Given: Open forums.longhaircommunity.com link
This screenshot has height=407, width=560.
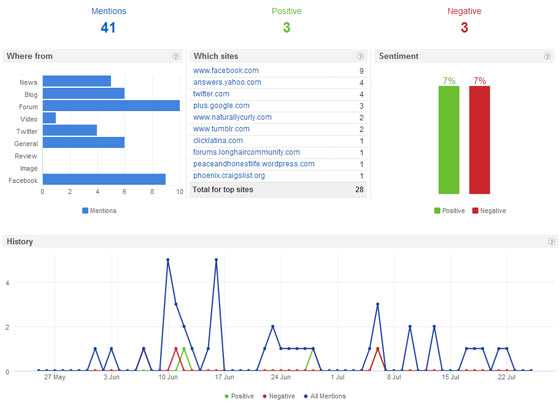Looking at the screenshot, I should point(246,152).
